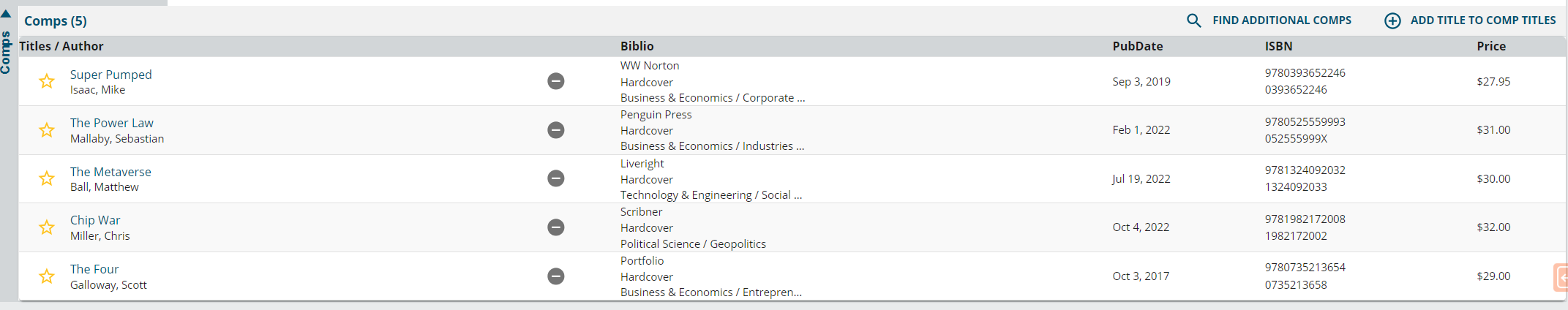
Task: Click the plus circle add icon
Action: [1392, 20]
